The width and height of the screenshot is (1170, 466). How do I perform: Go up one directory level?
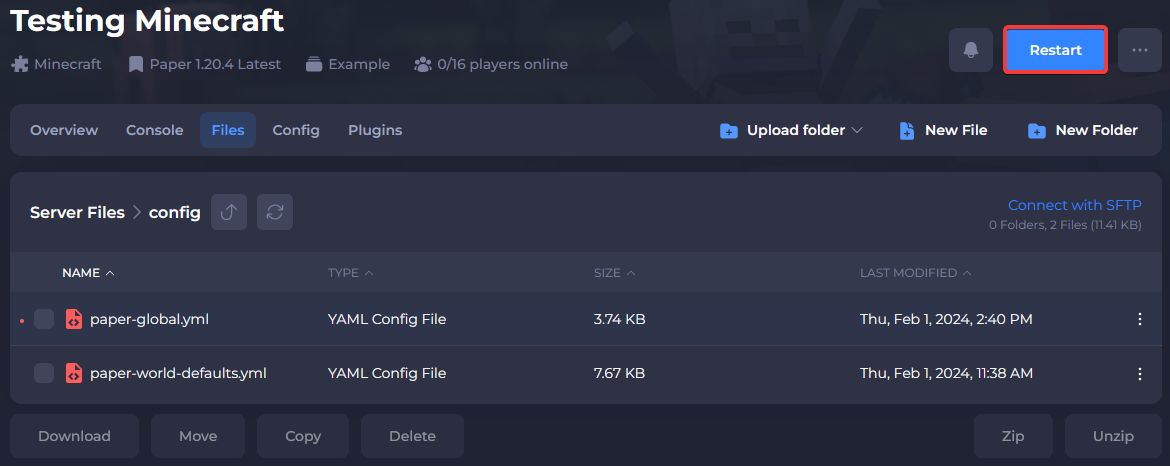click(x=229, y=212)
